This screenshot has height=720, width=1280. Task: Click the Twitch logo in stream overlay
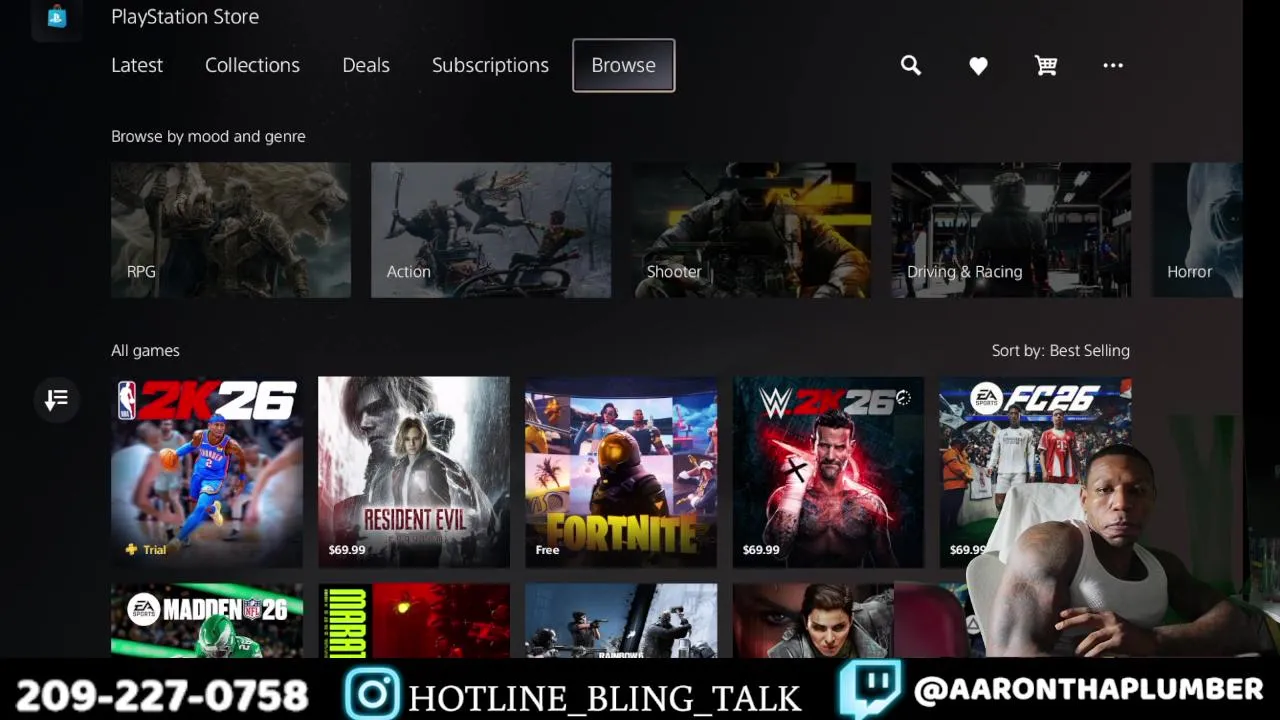coord(869,690)
